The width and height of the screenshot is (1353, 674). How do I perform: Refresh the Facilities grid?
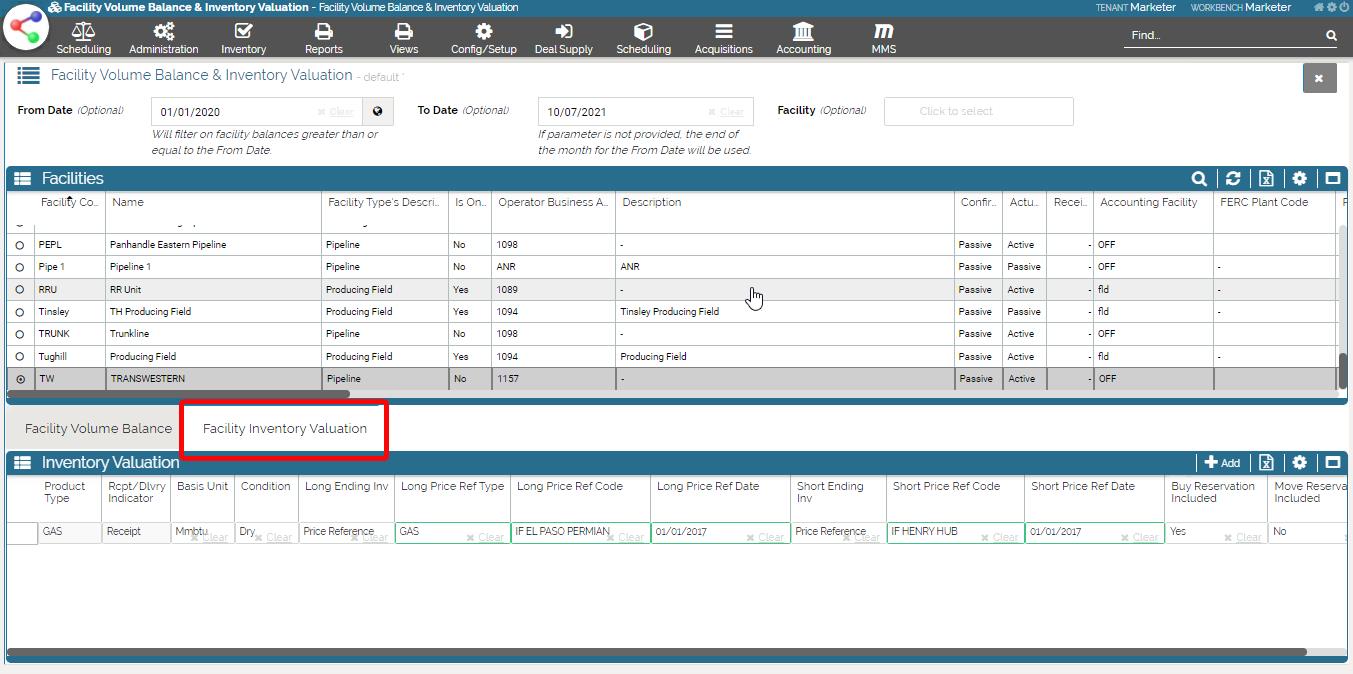(1232, 179)
